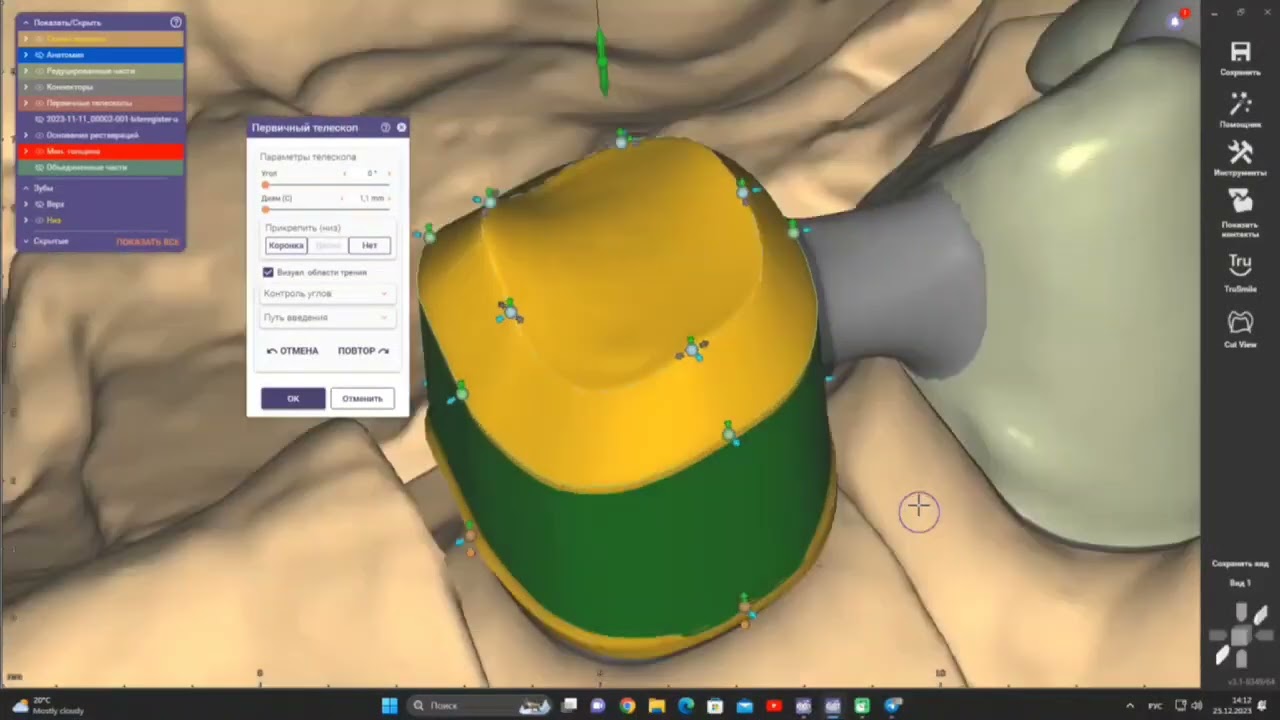Click the taskbar search box
Viewport: 1280px width, 720px height.
(x=480, y=706)
